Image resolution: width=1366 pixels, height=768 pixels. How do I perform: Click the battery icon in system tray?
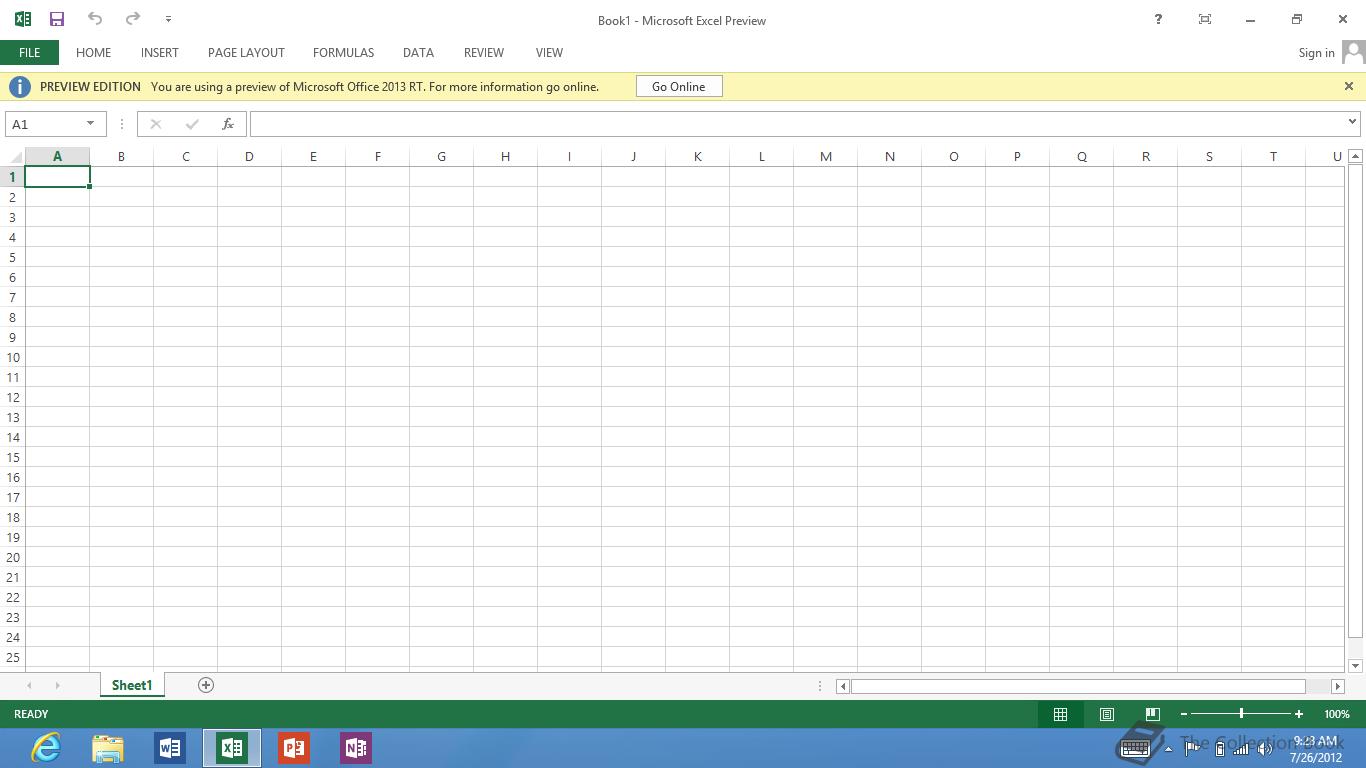point(1220,748)
